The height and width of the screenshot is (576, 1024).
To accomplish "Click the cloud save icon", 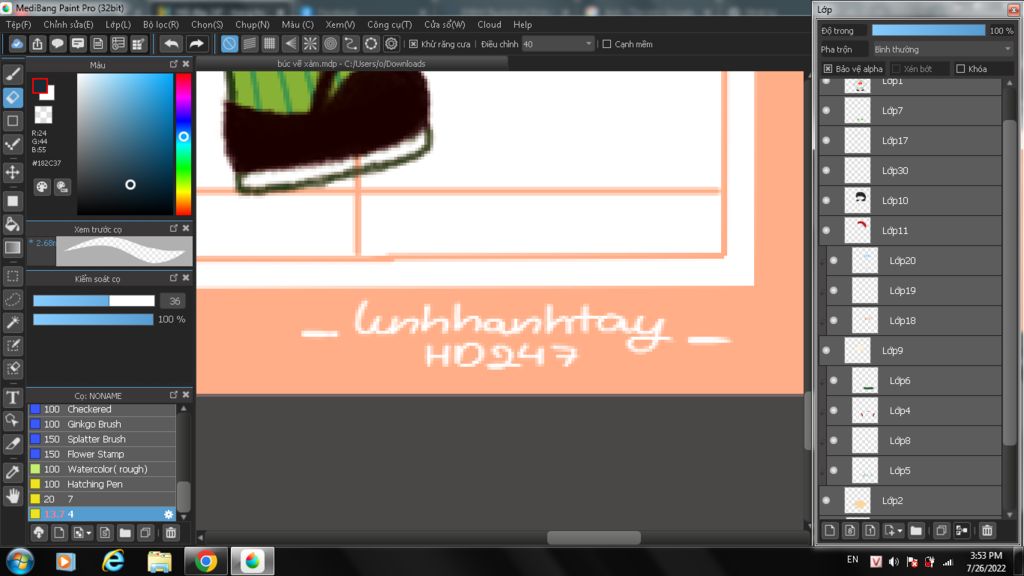I will point(17,44).
